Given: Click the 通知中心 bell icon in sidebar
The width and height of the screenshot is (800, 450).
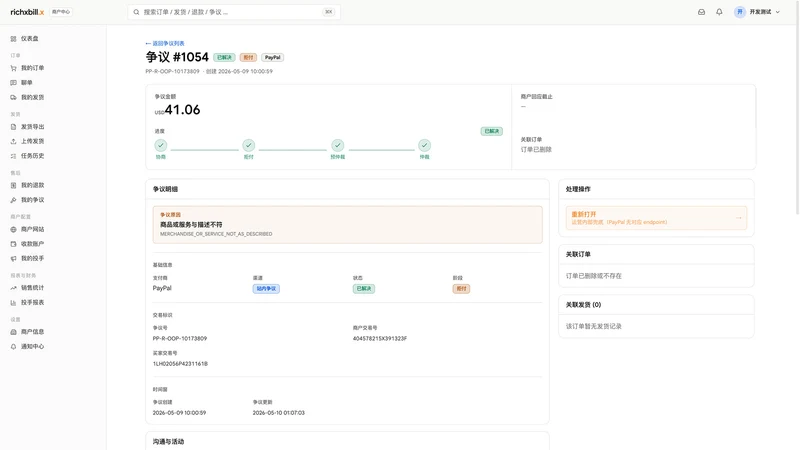Looking at the screenshot, I should point(13,346).
